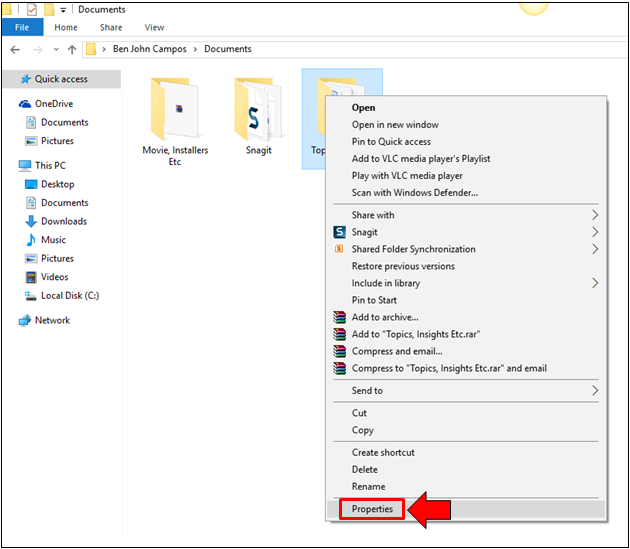The image size is (630, 549).
Task: Expand the Include in library submenu
Action: (x=595, y=283)
